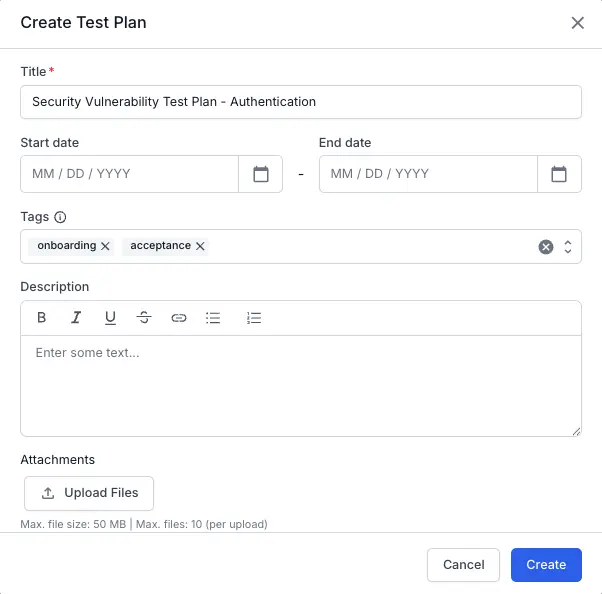Viewport: 602px width, 594px height.
Task: Toggle bold formatting in Description toolbar
Action: tap(42, 318)
